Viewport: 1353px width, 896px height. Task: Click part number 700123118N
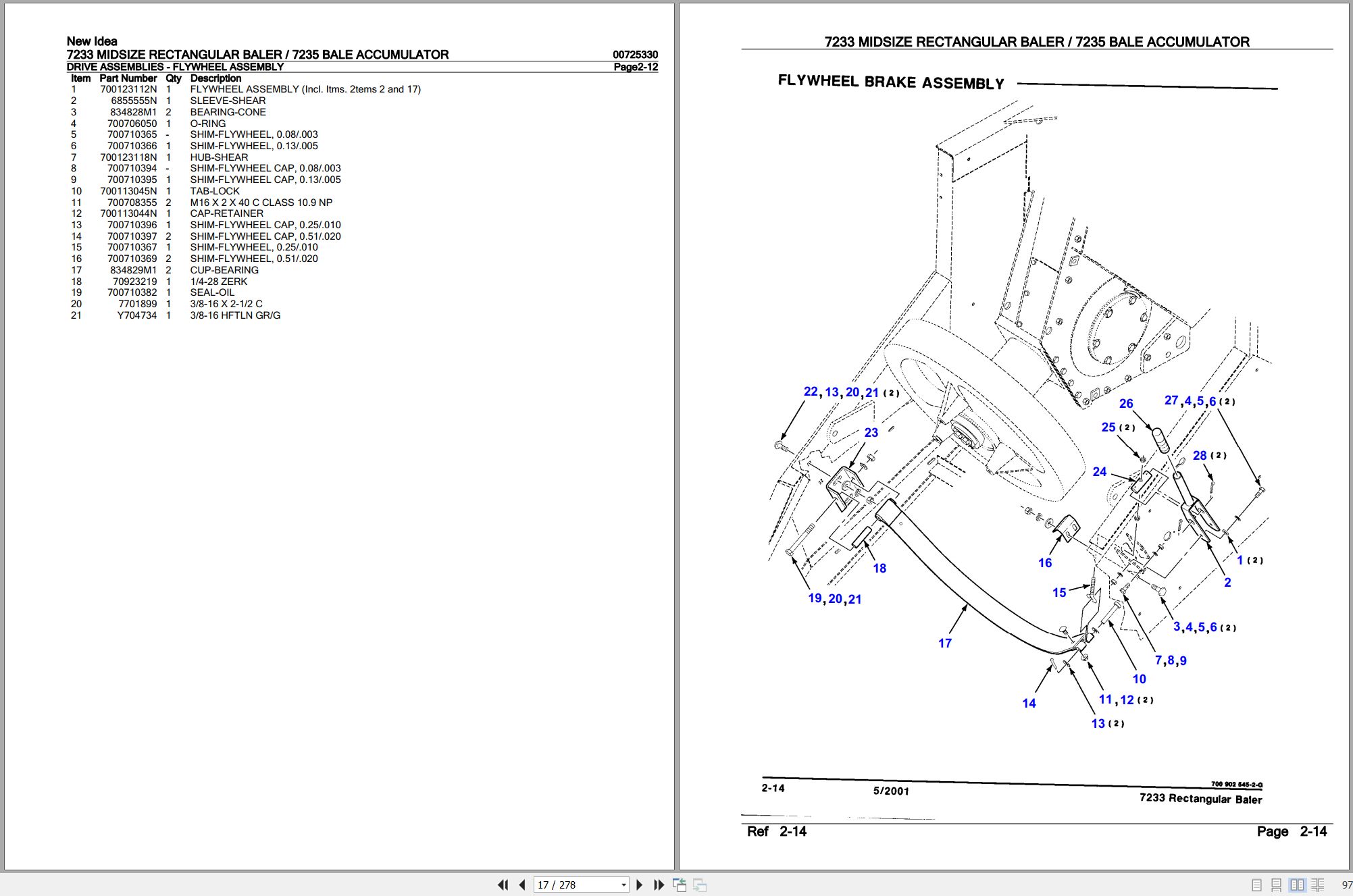(128, 157)
